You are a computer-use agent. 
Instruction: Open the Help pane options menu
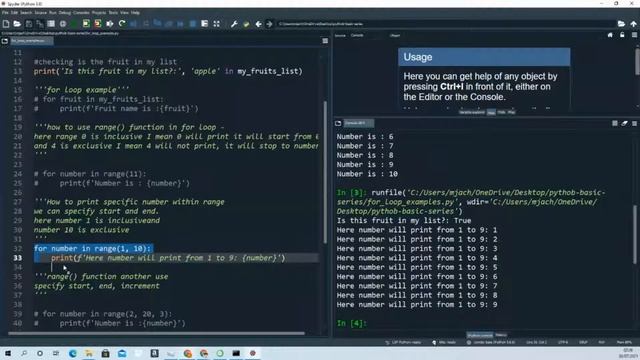[634, 35]
